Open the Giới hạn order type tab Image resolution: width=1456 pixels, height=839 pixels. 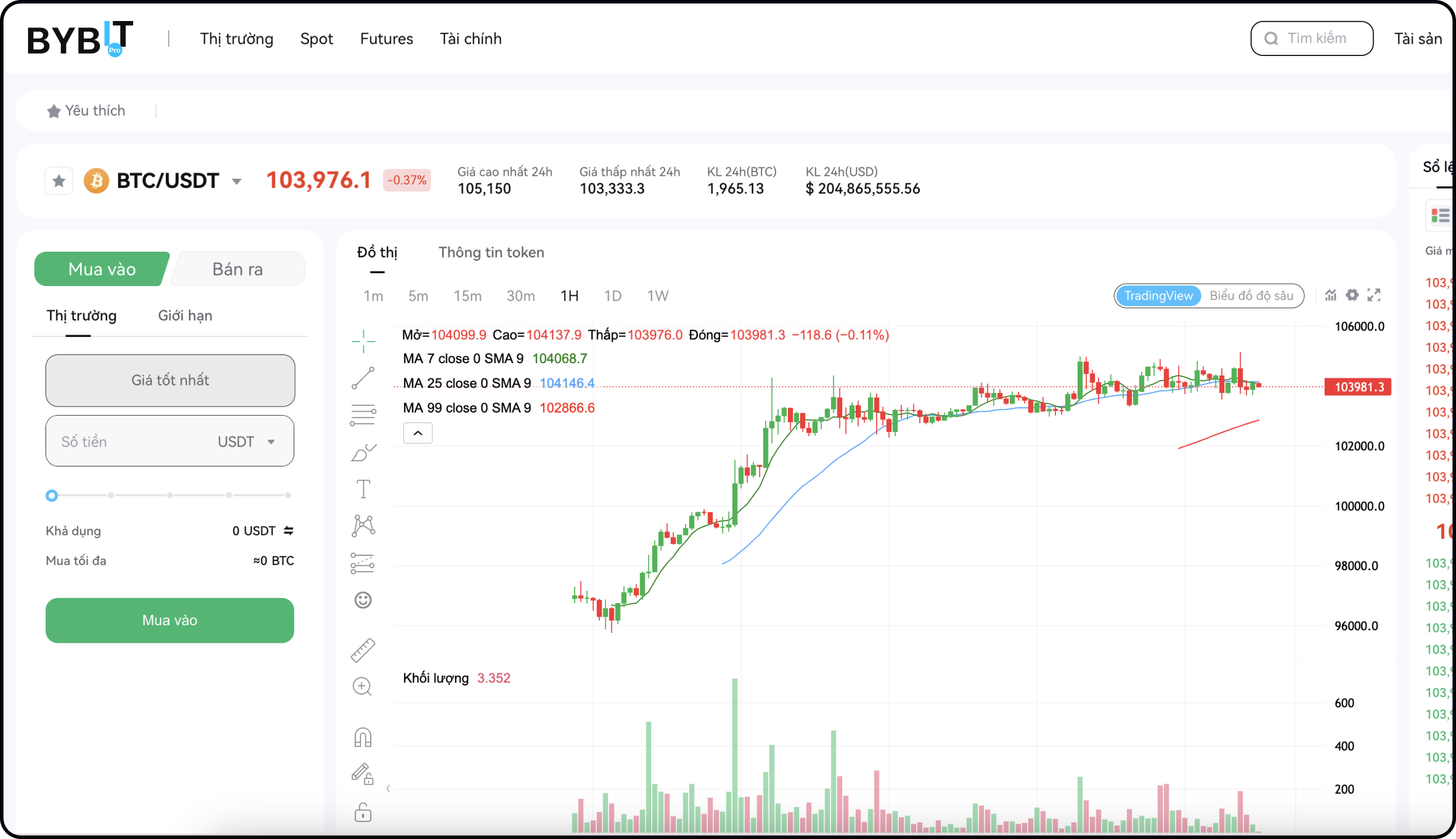coord(185,316)
